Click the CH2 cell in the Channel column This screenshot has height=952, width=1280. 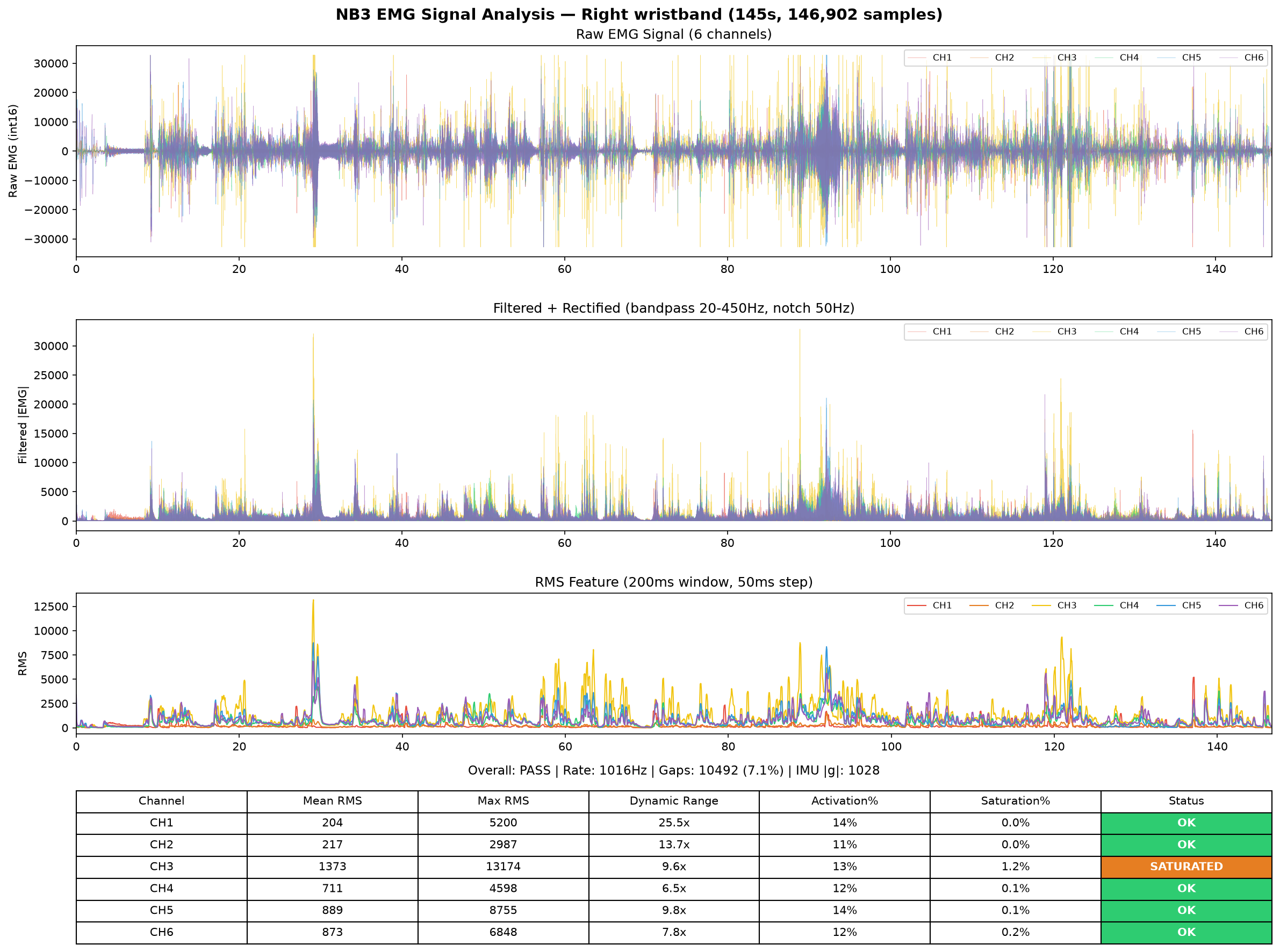161,845
